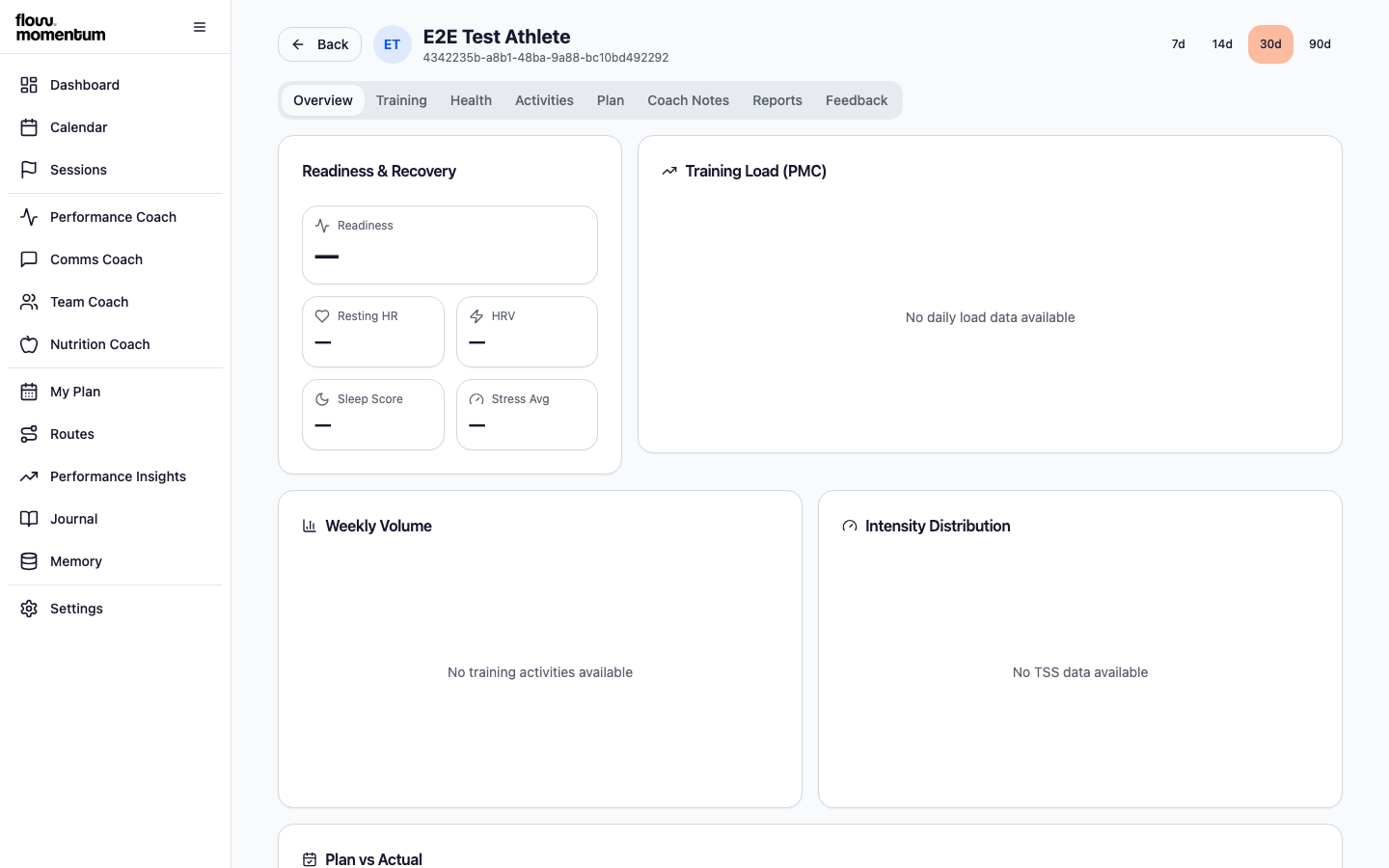Click the Resting HR heart icon
Screen dimensions: 1389x868
[322, 316]
